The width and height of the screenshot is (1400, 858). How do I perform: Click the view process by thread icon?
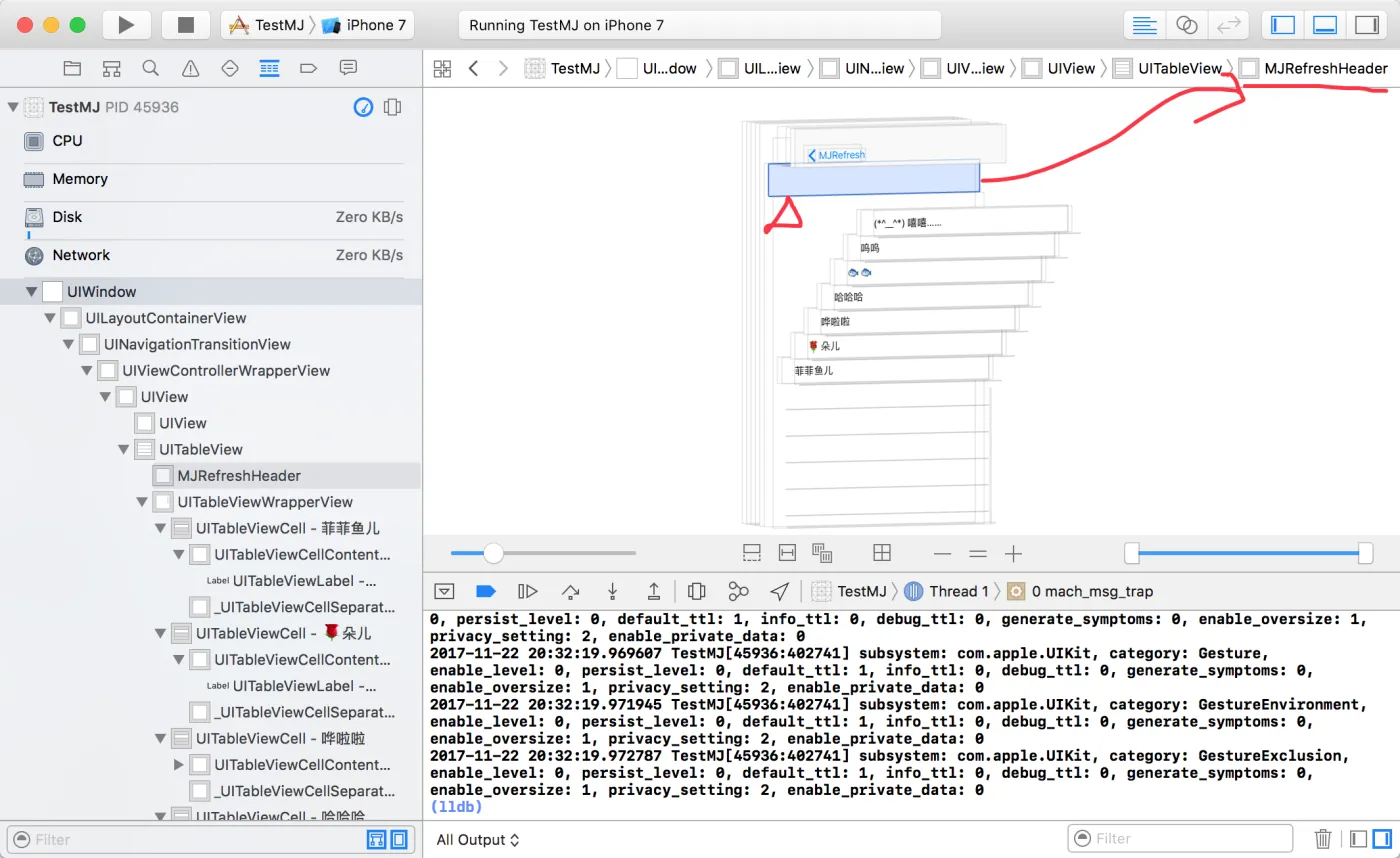click(393, 106)
